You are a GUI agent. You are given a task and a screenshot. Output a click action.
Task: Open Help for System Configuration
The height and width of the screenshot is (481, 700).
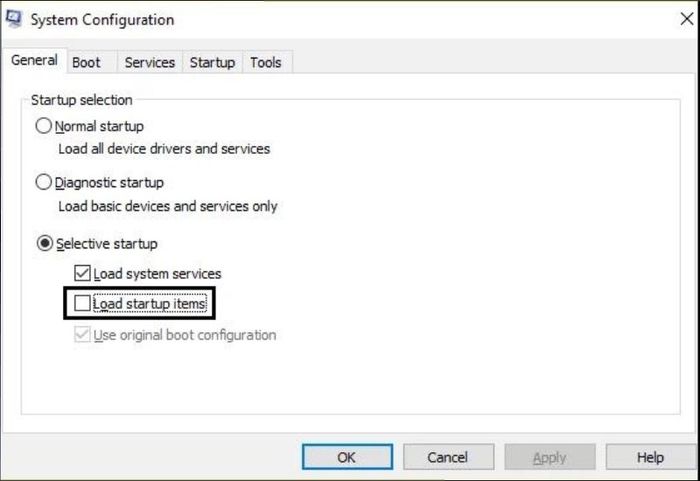(x=650, y=457)
